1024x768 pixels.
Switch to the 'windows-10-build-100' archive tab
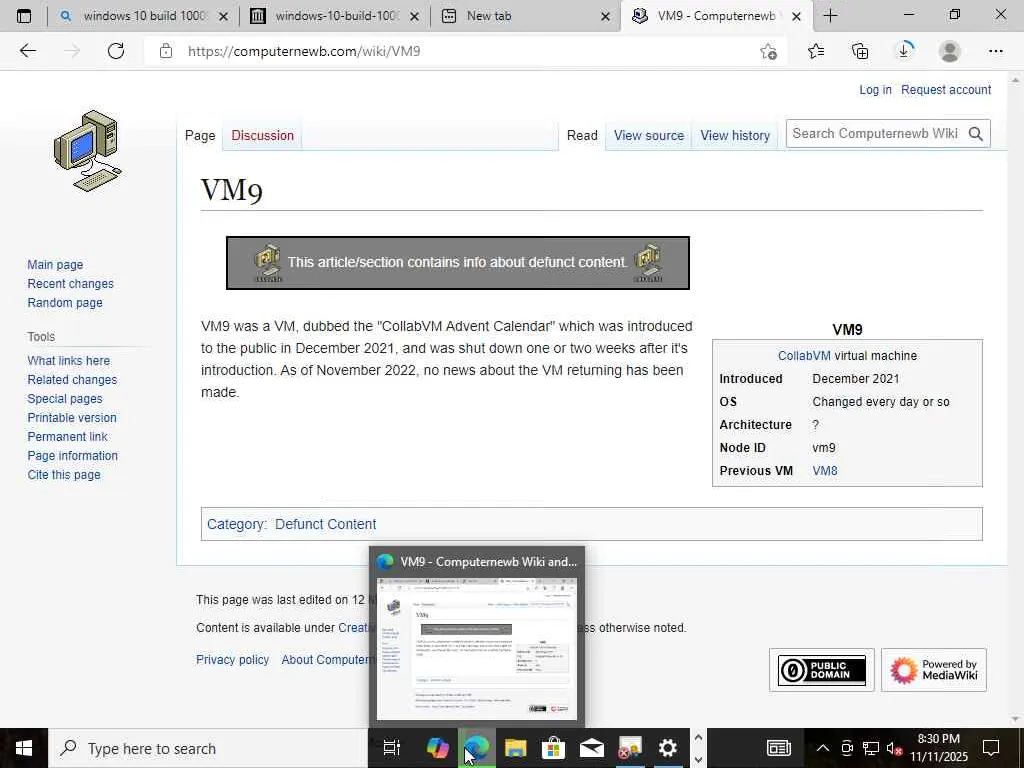click(x=335, y=16)
